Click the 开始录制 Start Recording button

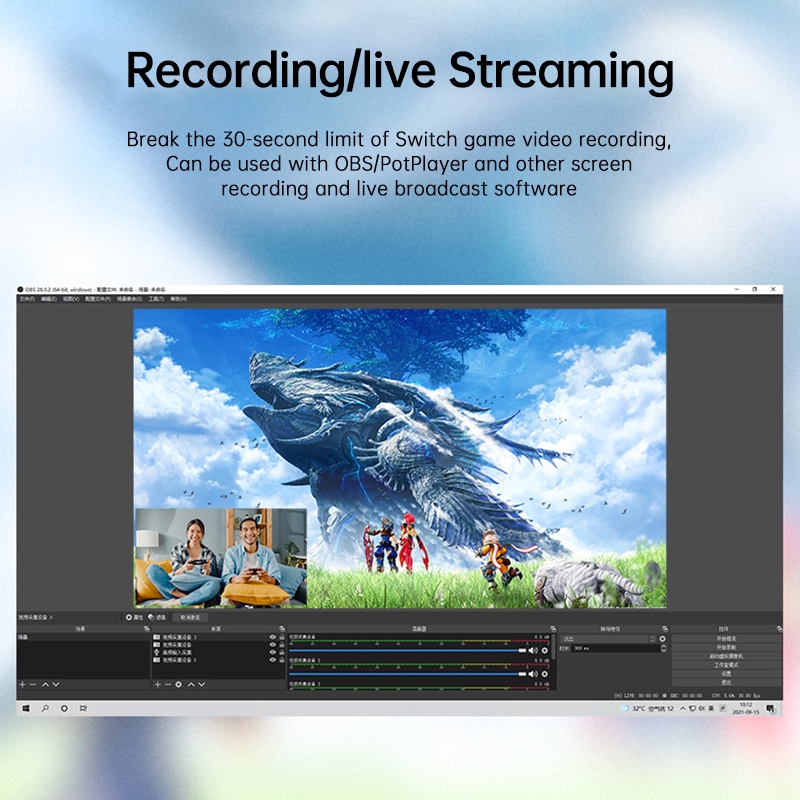click(x=725, y=647)
